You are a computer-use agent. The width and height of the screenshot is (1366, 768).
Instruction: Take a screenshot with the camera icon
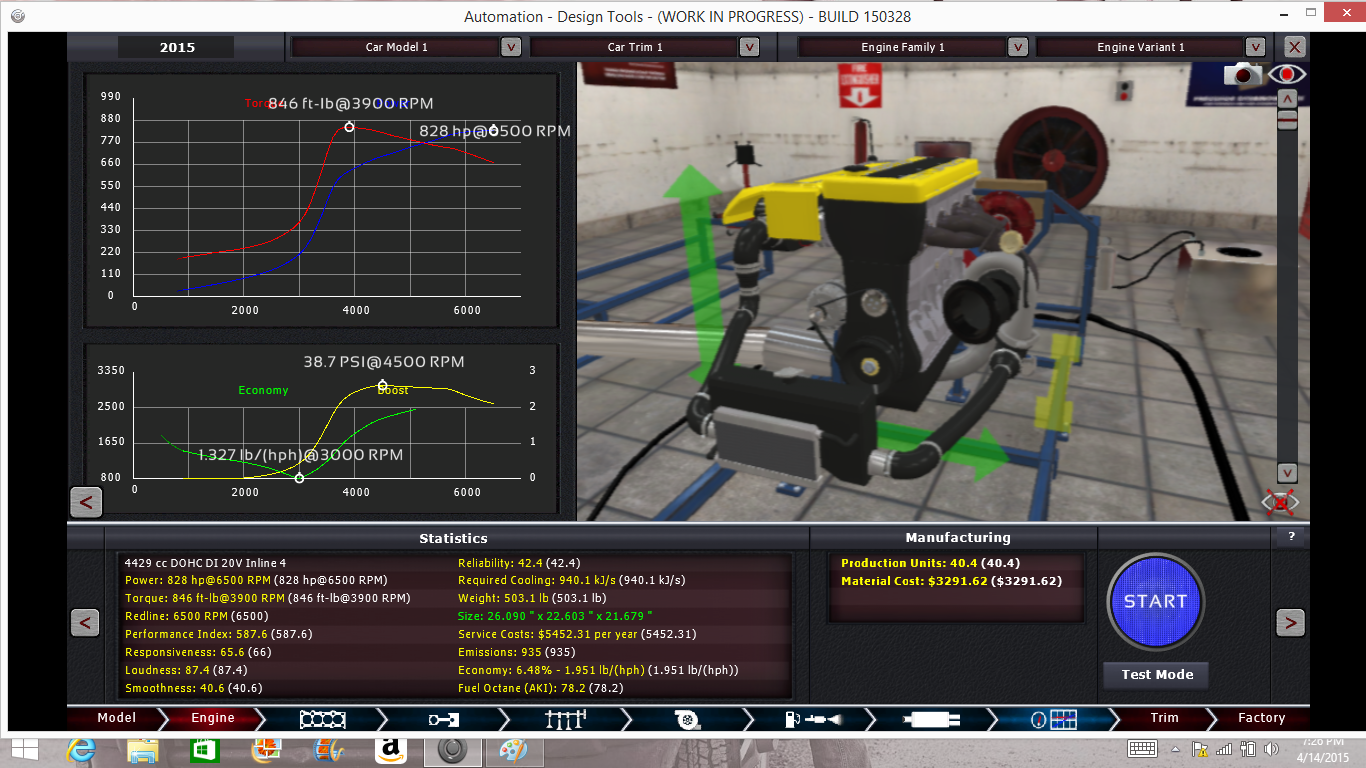(x=1244, y=75)
